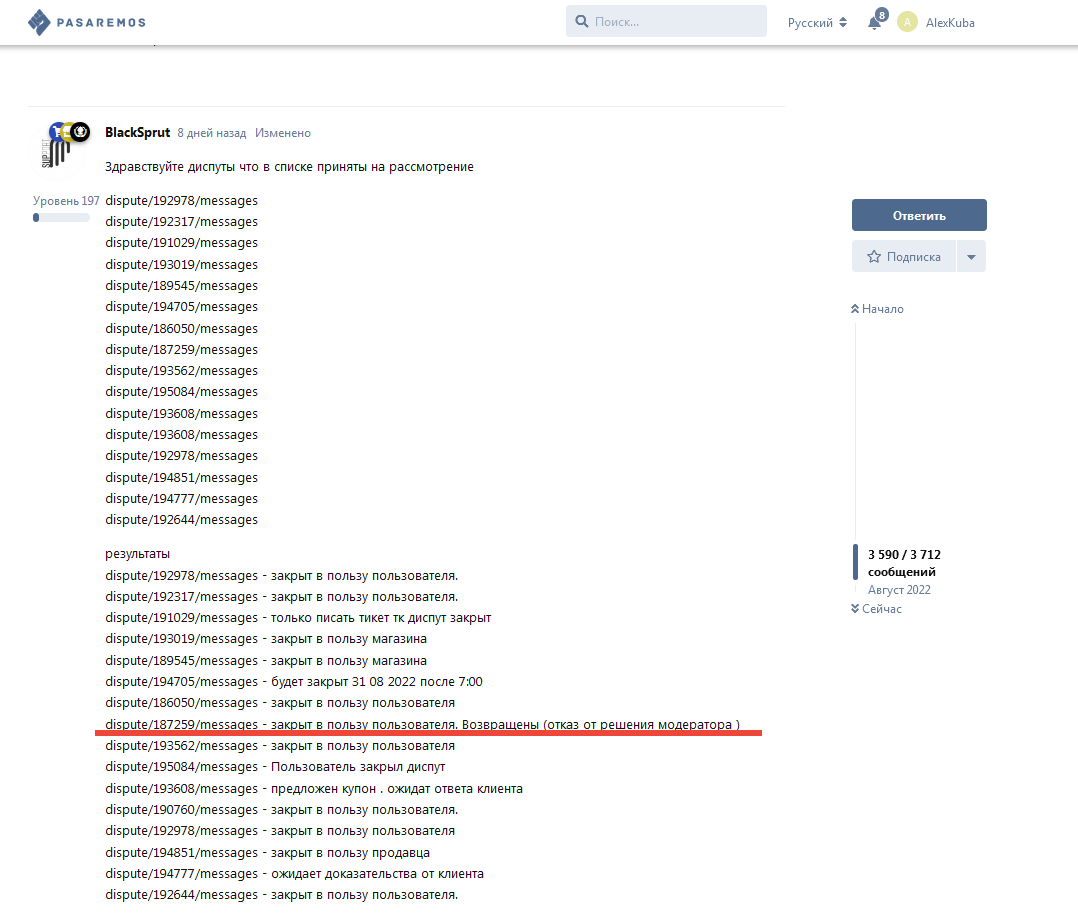Click the Август 2022 timeline date
This screenshot has height=916, width=1078.
(899, 590)
